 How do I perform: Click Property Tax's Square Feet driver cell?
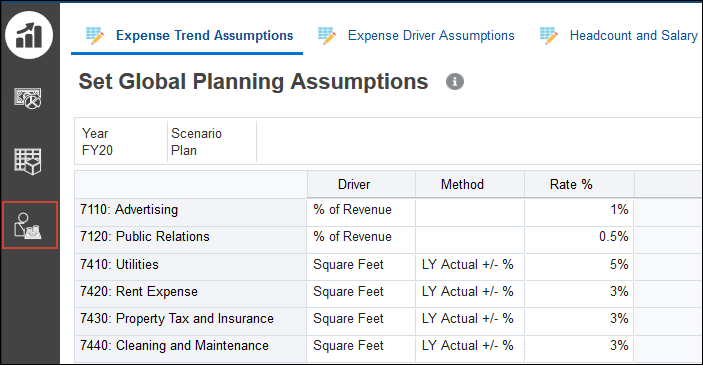pyautogui.click(x=361, y=321)
